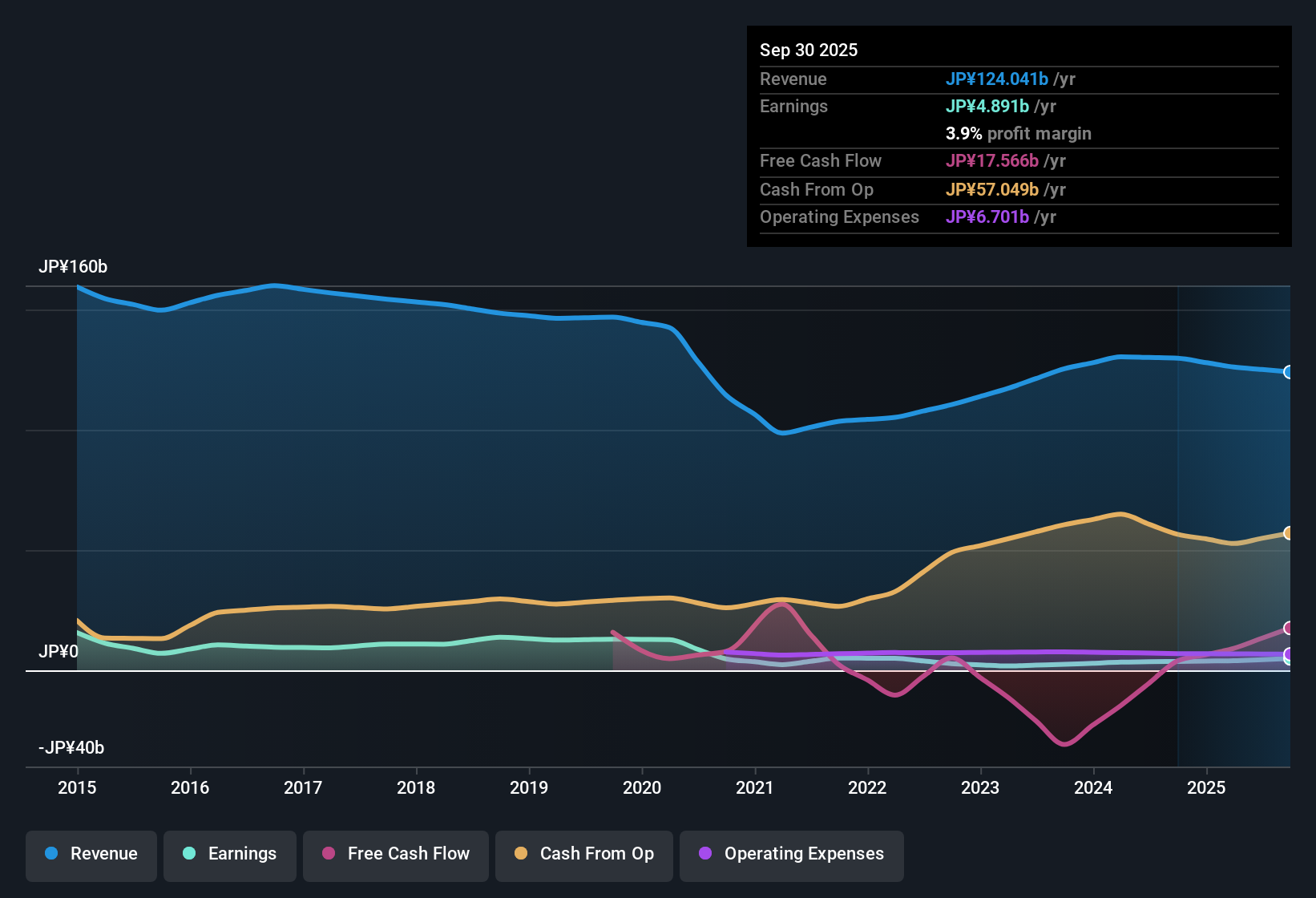This screenshot has width=1316, height=898.
Task: Click the Revenue value JP¥124.041b in tooltip
Action: pos(998,79)
